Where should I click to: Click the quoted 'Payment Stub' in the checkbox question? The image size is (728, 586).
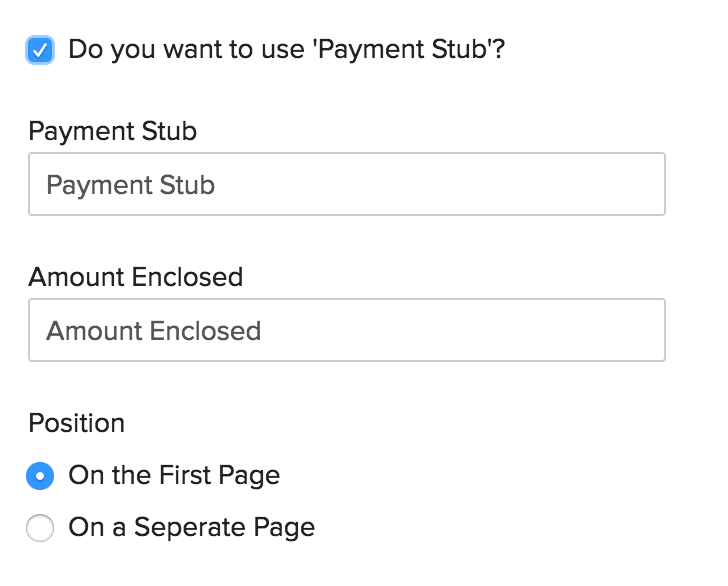click(405, 50)
